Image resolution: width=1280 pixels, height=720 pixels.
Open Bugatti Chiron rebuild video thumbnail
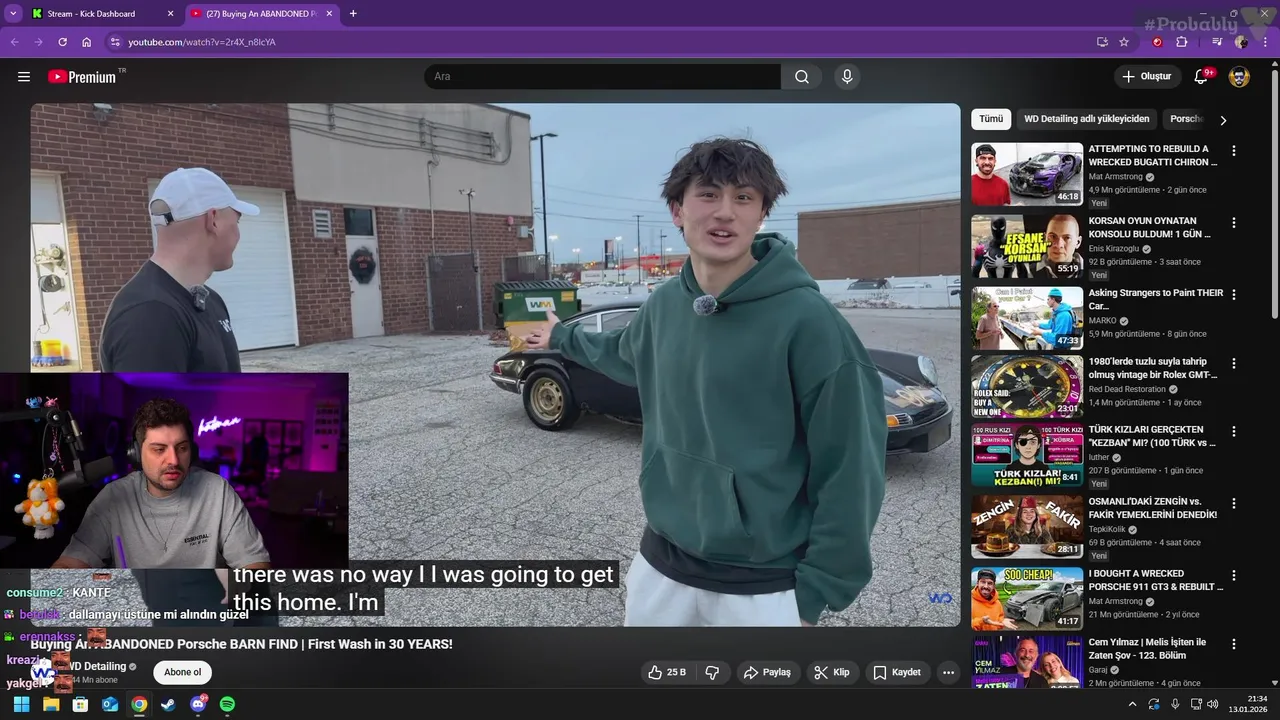tap(1027, 174)
